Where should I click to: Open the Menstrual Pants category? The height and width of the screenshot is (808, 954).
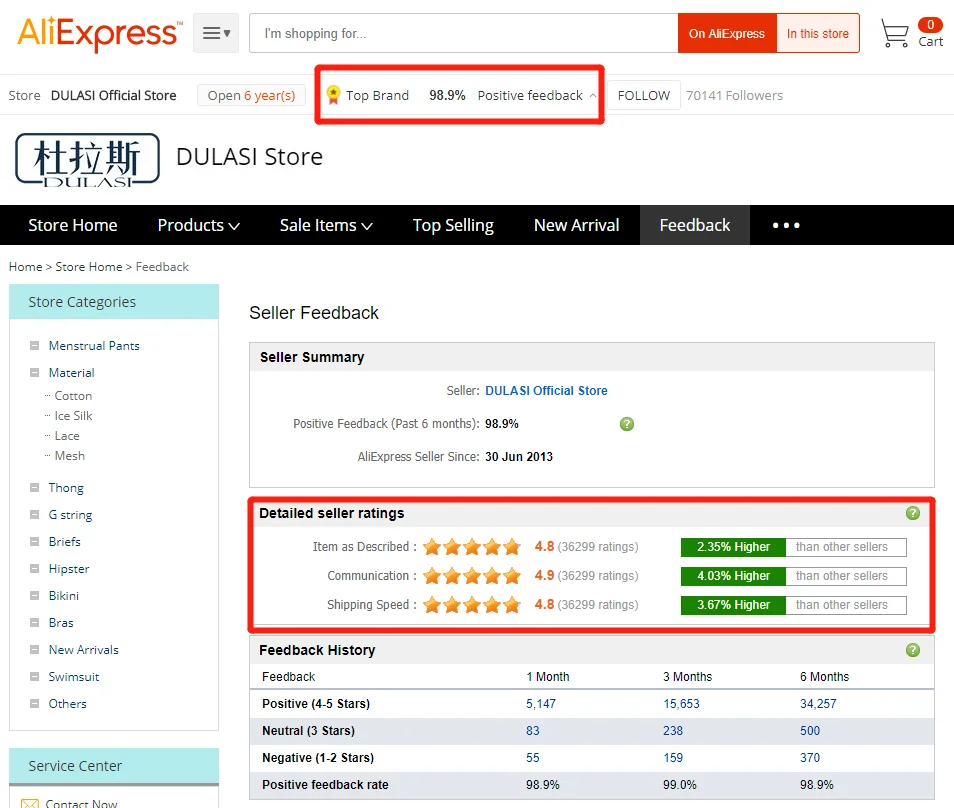click(x=94, y=346)
